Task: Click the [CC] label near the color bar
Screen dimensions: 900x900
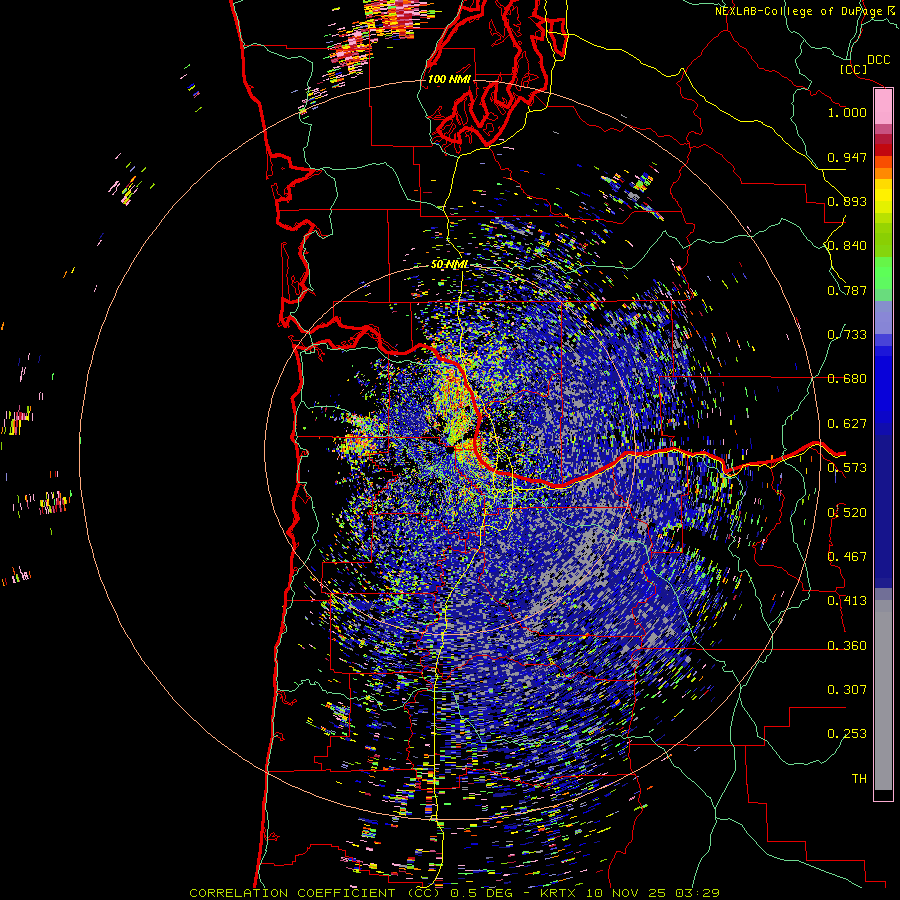Action: point(853,70)
